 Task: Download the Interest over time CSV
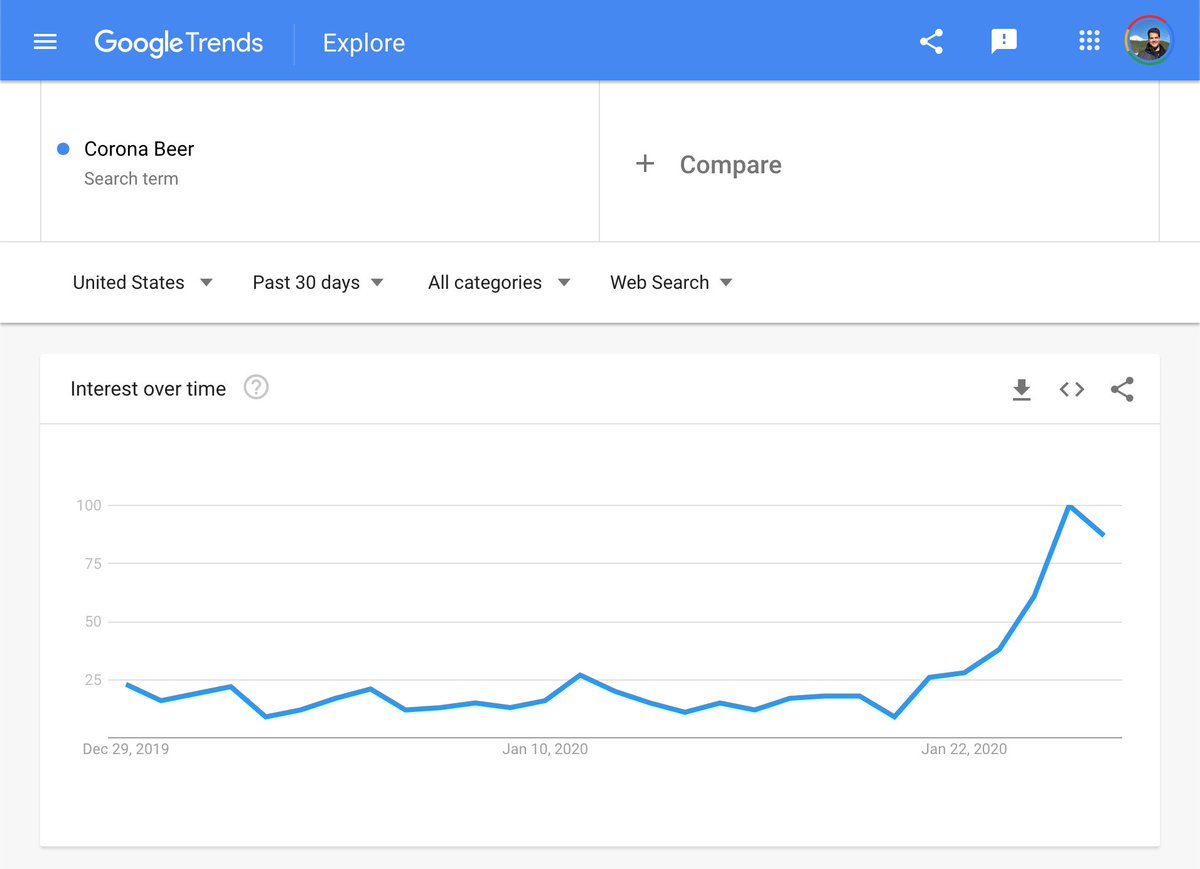point(1021,389)
